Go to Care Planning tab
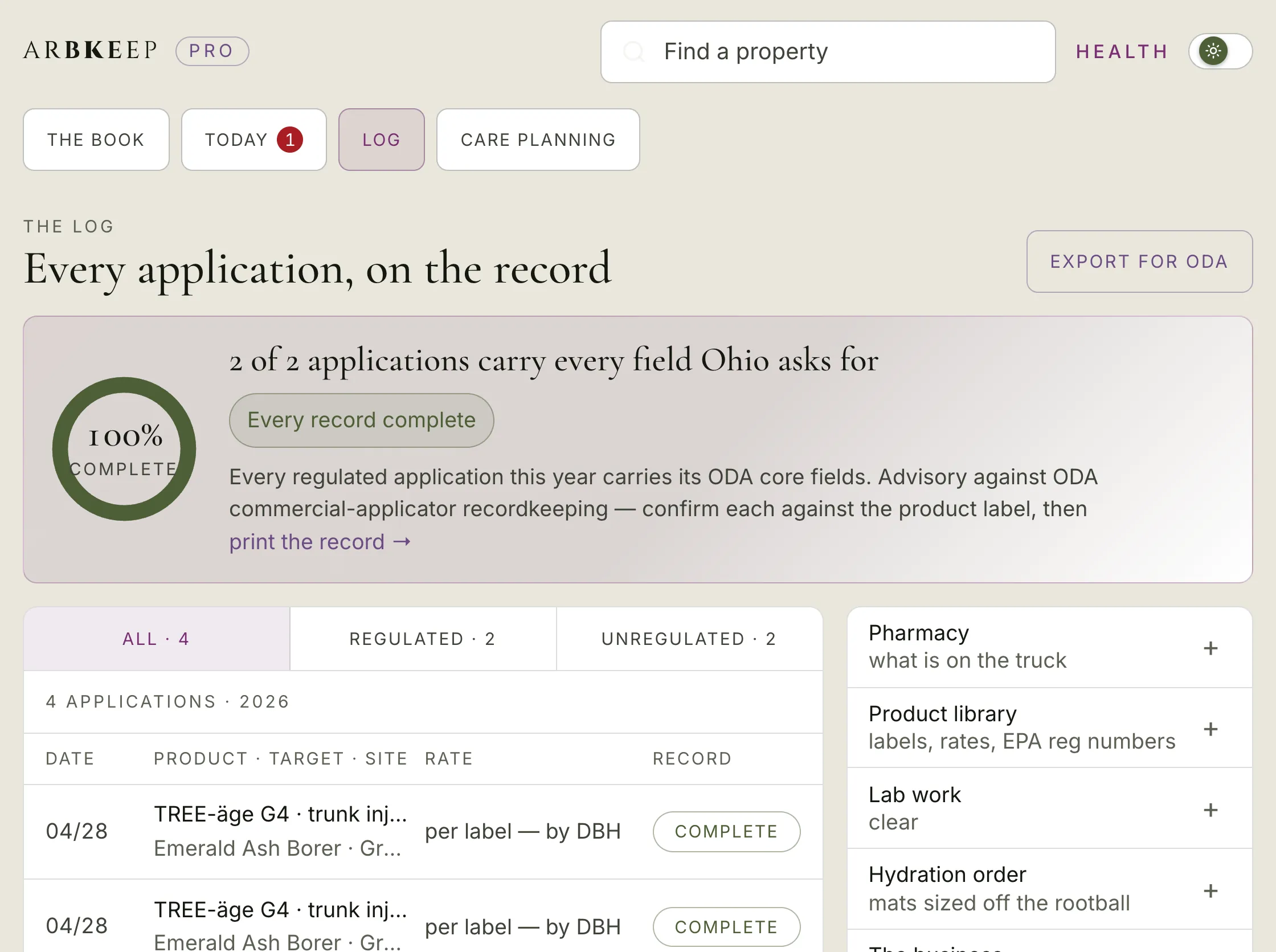The image size is (1276, 952). coord(538,140)
